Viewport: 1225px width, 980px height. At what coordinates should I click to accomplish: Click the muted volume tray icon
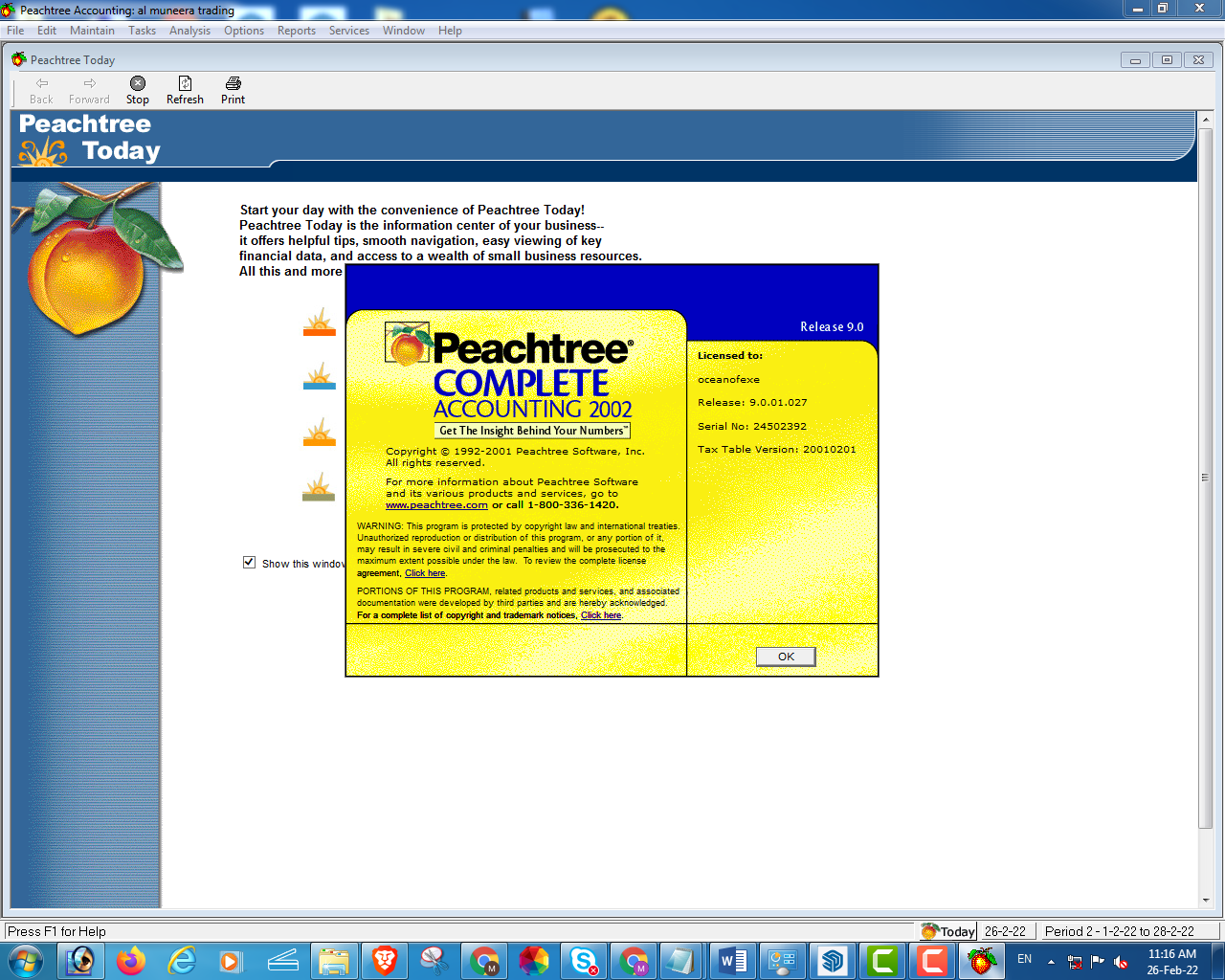click(x=1121, y=961)
